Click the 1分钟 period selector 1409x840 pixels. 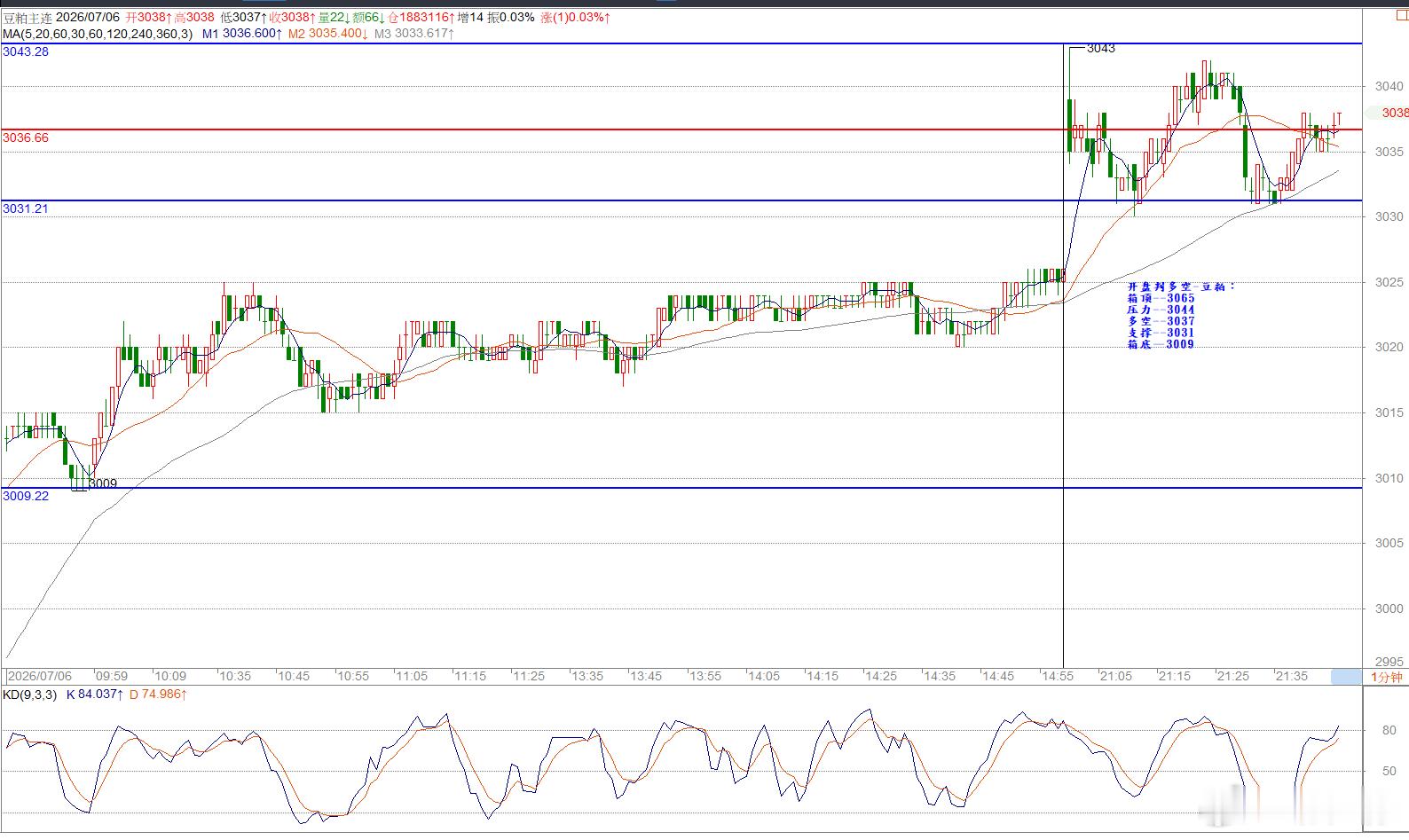point(1386,677)
